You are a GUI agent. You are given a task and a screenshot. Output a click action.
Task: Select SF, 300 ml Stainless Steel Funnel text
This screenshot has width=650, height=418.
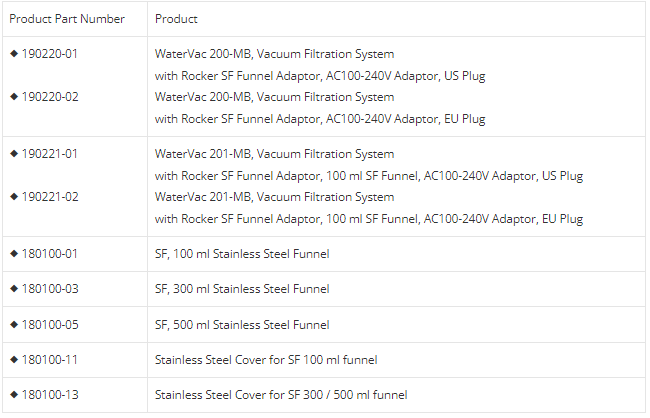coord(242,289)
